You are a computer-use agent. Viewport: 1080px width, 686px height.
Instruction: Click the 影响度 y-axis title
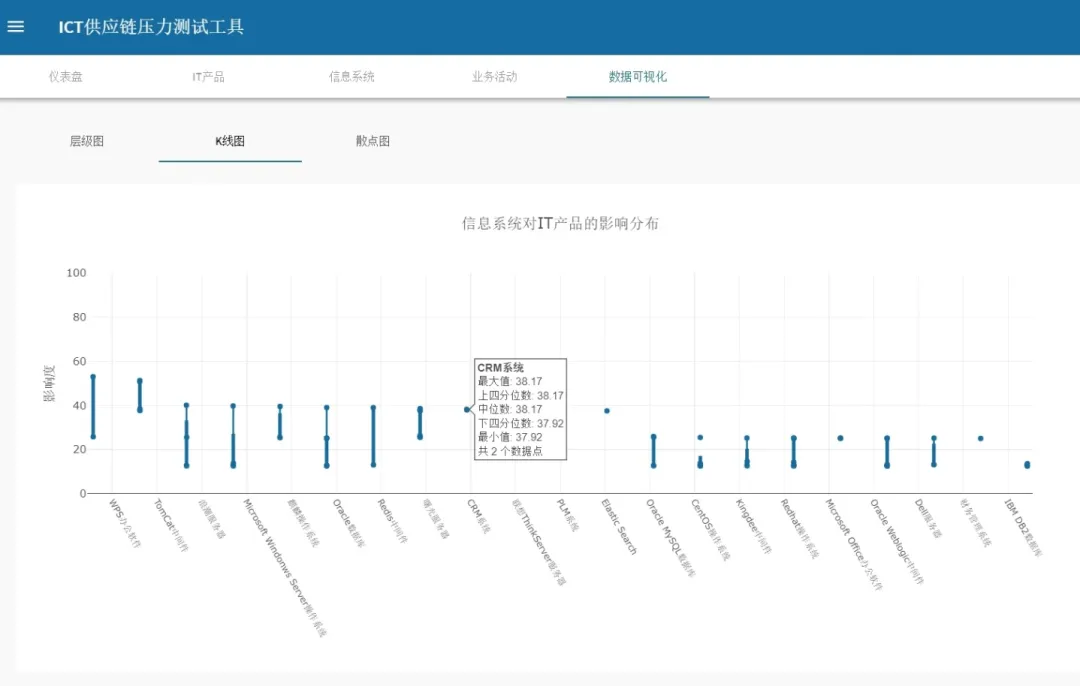(50, 384)
